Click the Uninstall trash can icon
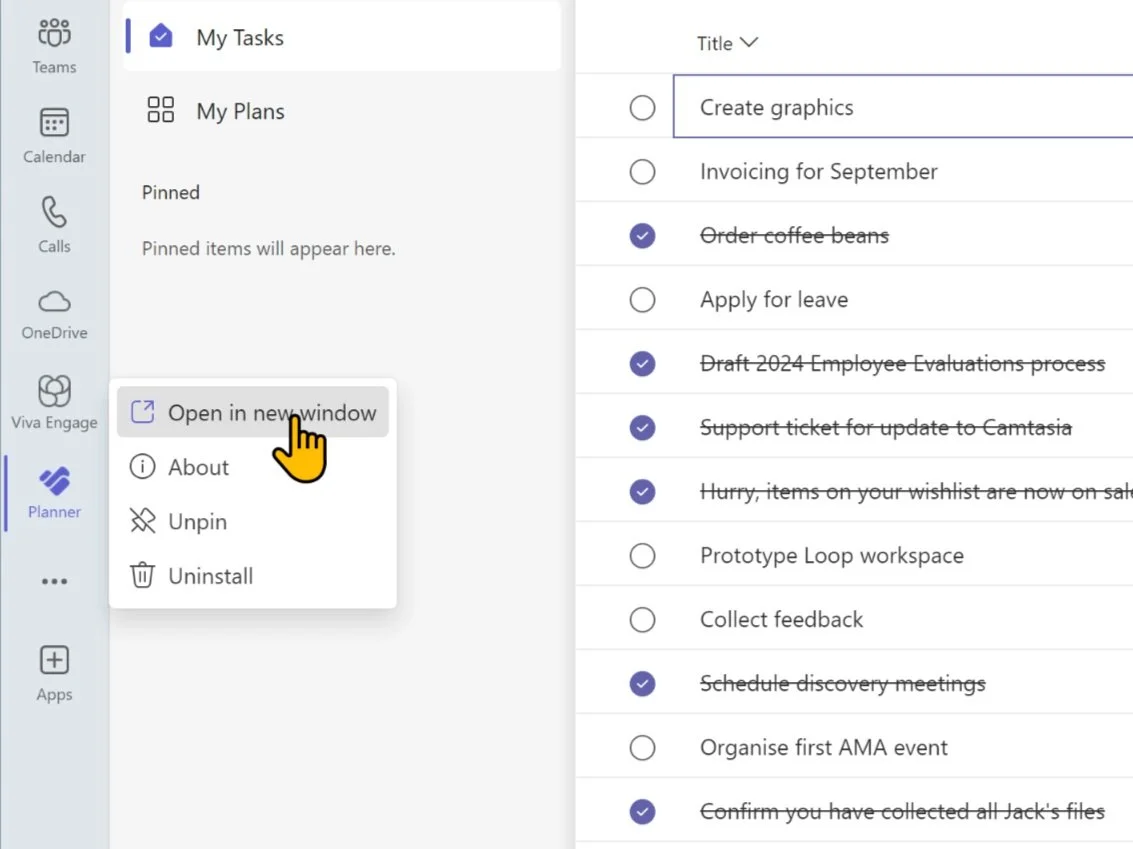Viewport: 1133px width, 849px height. point(142,575)
